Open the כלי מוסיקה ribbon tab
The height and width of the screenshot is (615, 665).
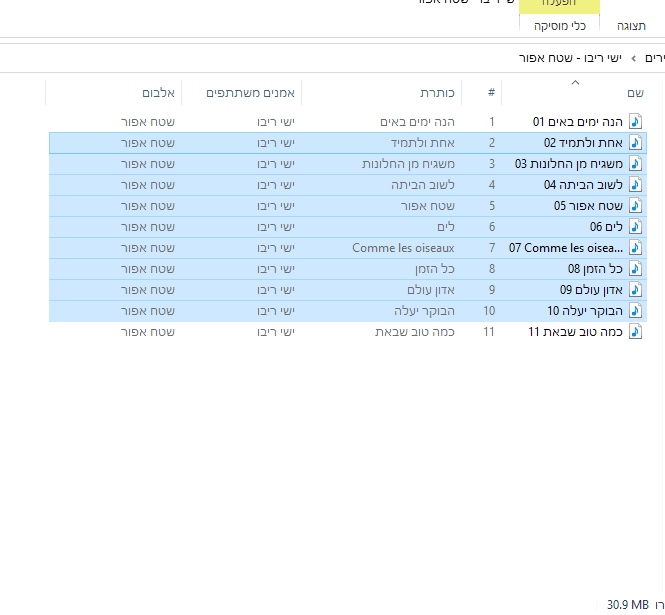(560, 26)
